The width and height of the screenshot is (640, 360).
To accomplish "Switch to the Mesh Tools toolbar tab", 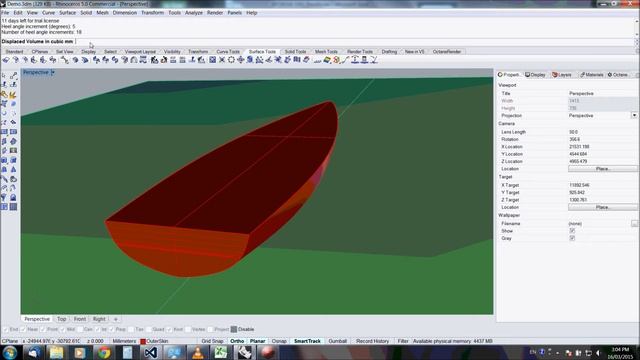I will pyautogui.click(x=326, y=51).
